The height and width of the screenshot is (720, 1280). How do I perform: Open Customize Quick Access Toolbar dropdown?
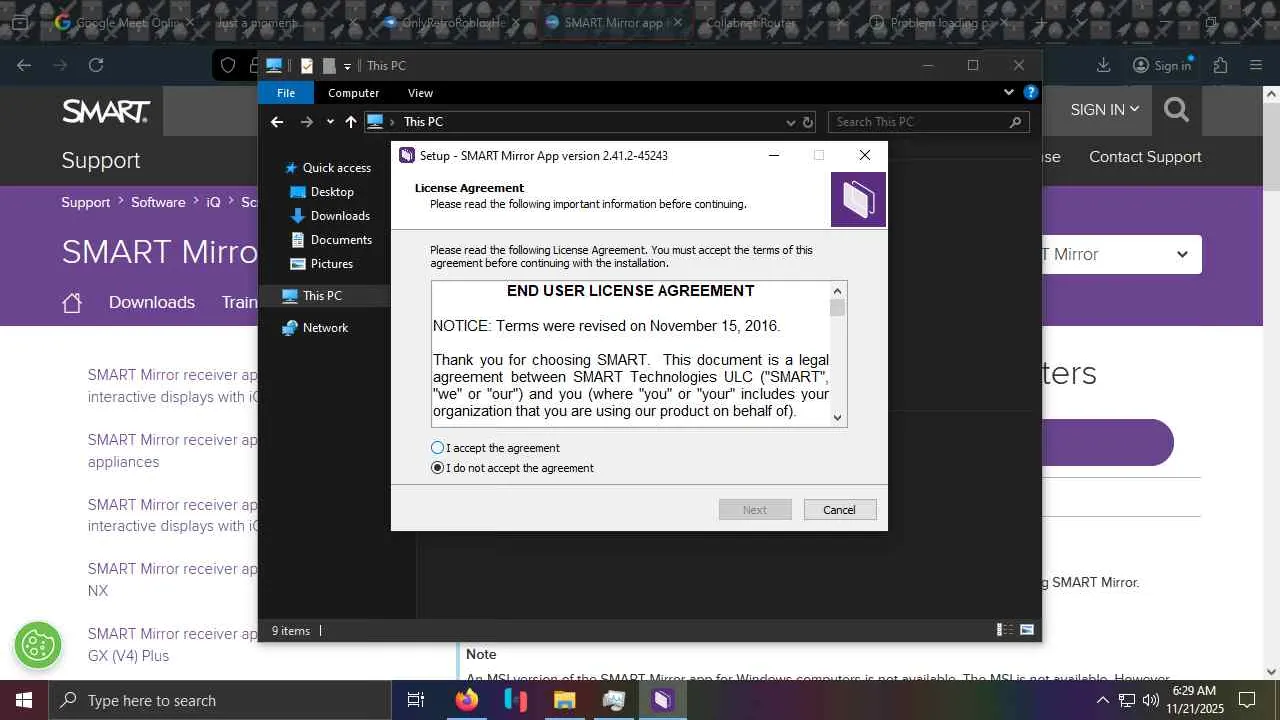(x=347, y=66)
